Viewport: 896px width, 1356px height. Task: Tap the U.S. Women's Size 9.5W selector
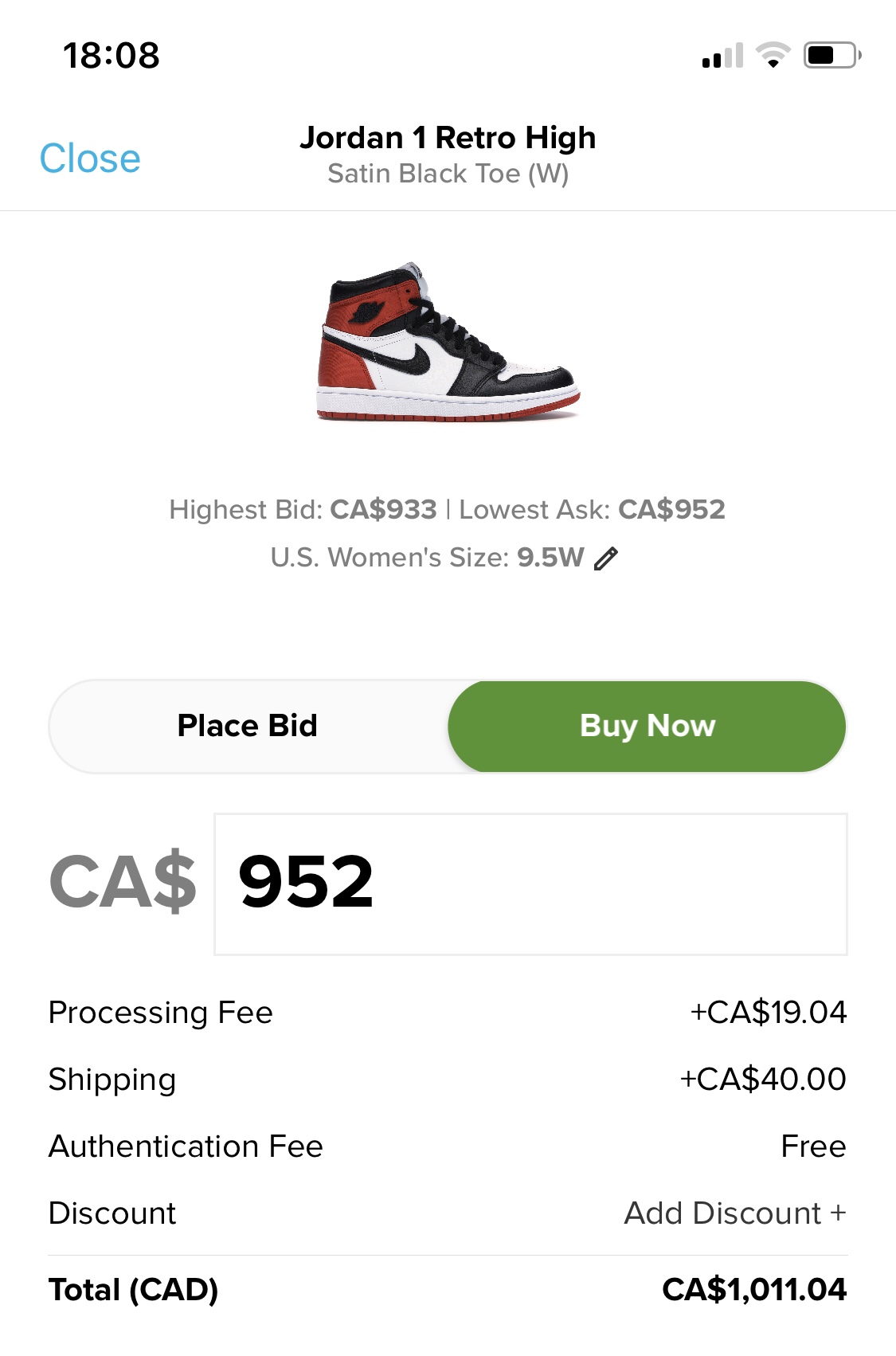click(428, 558)
